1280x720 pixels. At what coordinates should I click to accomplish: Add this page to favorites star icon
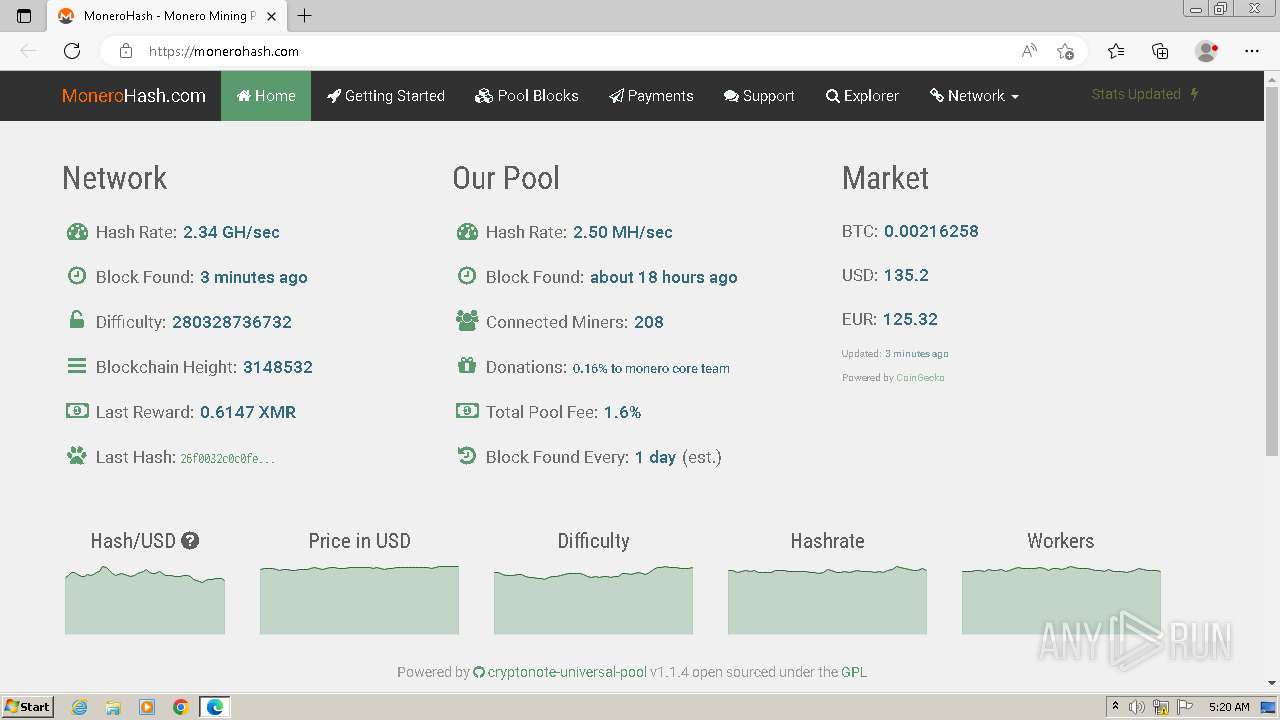(1065, 51)
